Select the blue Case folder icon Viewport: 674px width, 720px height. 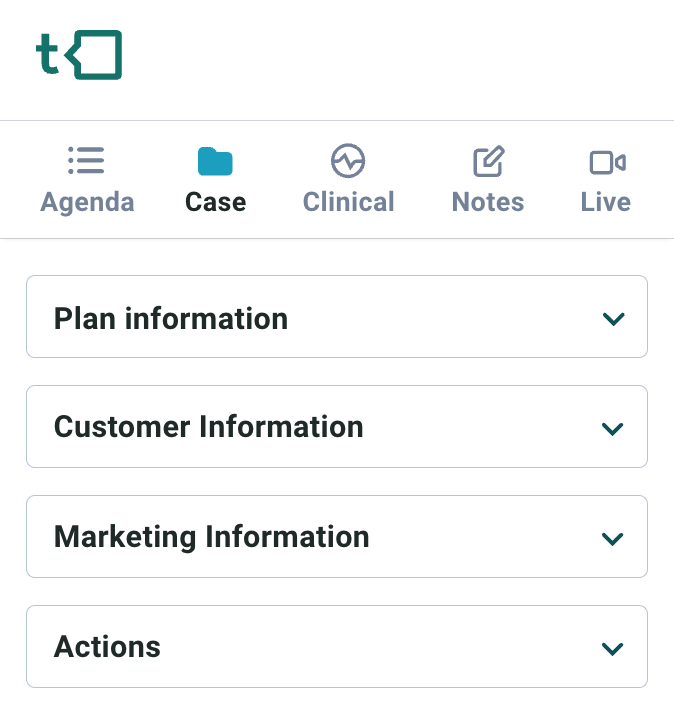click(x=215, y=161)
